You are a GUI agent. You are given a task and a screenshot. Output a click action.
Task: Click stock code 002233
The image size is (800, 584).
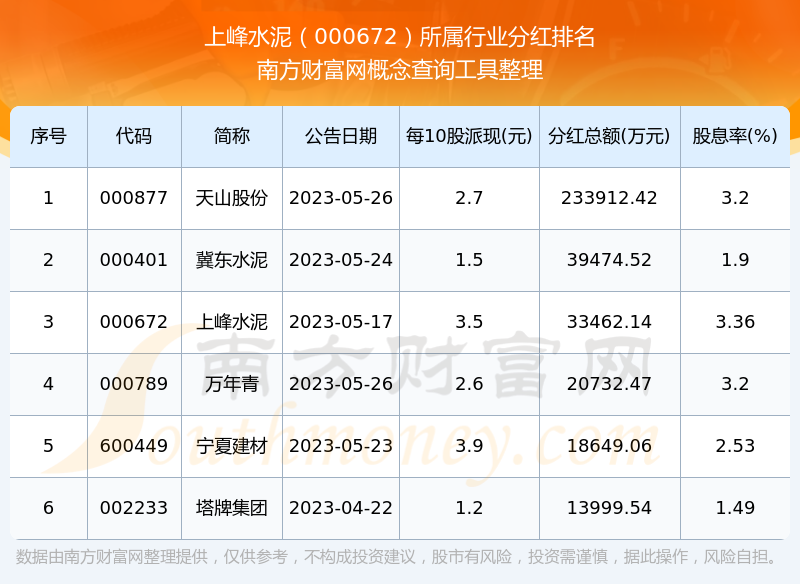134,508
